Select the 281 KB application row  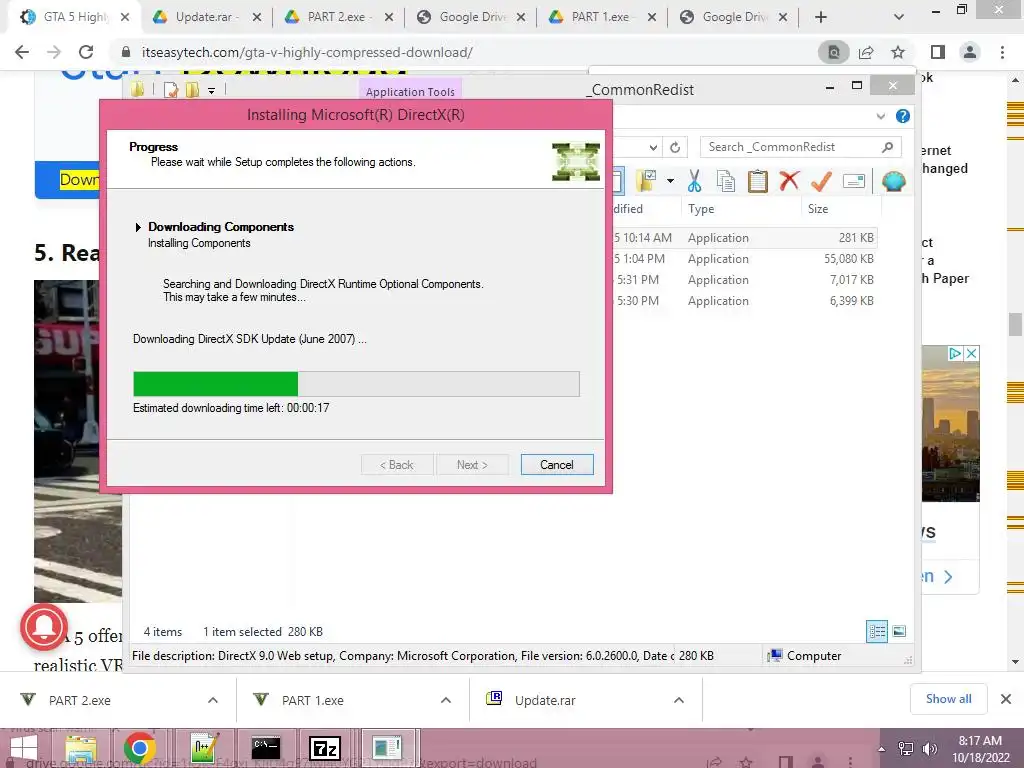tap(744, 238)
